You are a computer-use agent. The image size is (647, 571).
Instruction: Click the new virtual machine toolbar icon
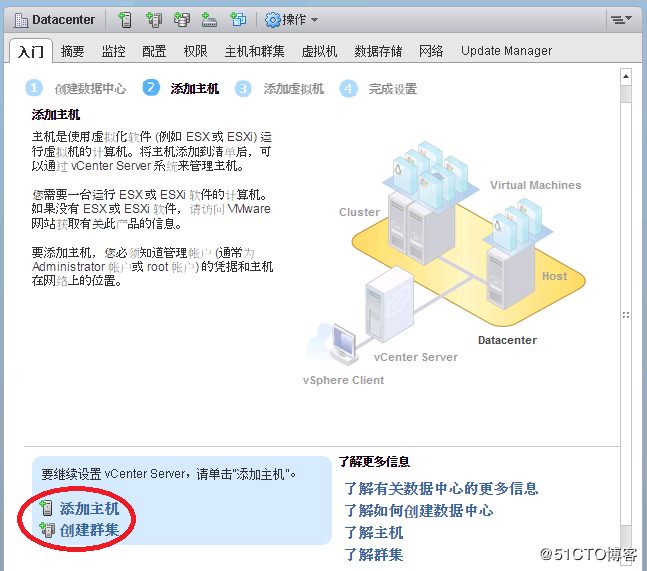(238, 19)
